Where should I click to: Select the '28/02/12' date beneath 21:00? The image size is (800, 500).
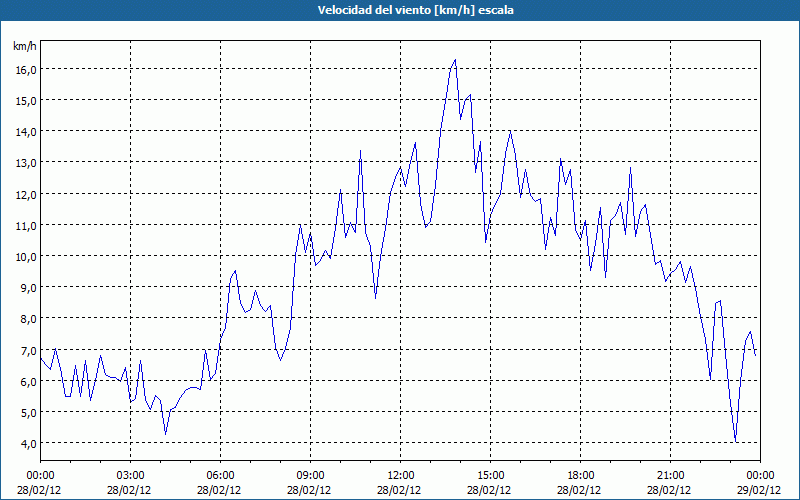pyautogui.click(x=669, y=490)
